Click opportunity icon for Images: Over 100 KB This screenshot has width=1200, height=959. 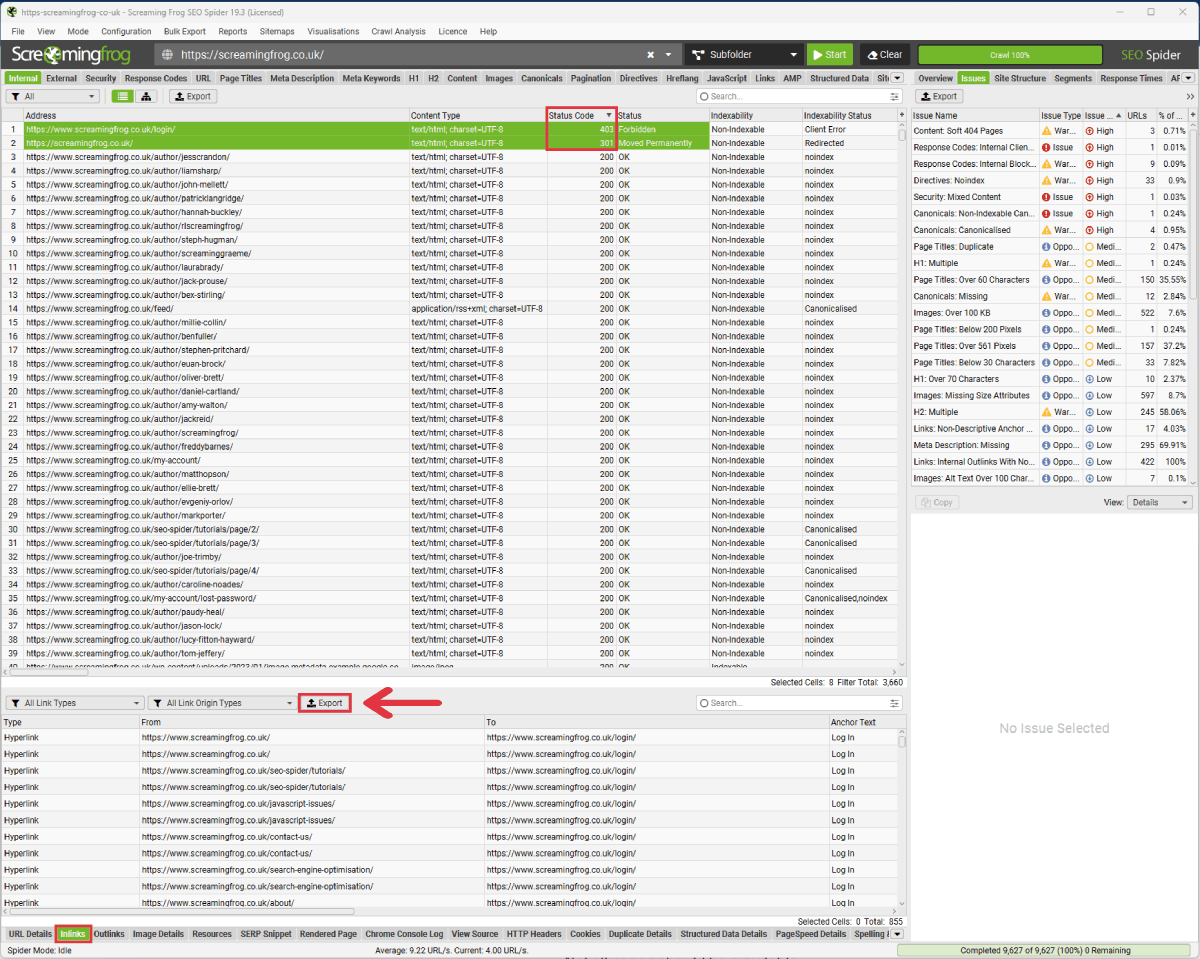point(1047,313)
